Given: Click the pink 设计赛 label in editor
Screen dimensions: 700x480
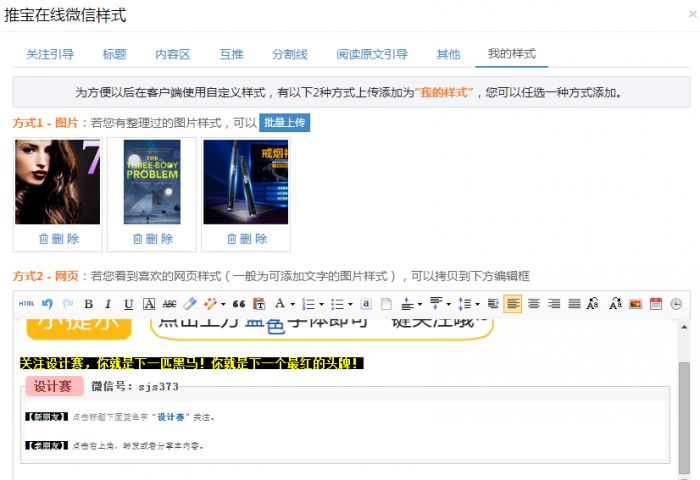Looking at the screenshot, I should coord(54,386).
